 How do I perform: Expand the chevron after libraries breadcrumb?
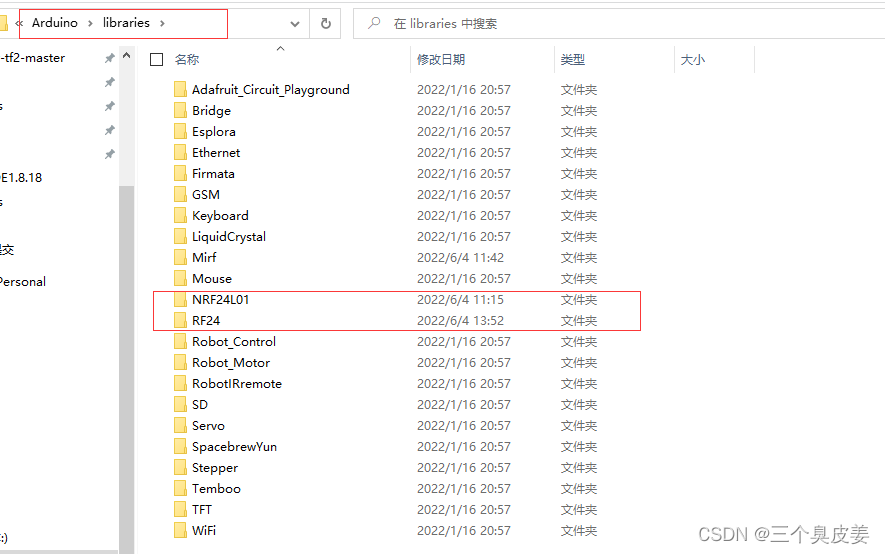163,23
